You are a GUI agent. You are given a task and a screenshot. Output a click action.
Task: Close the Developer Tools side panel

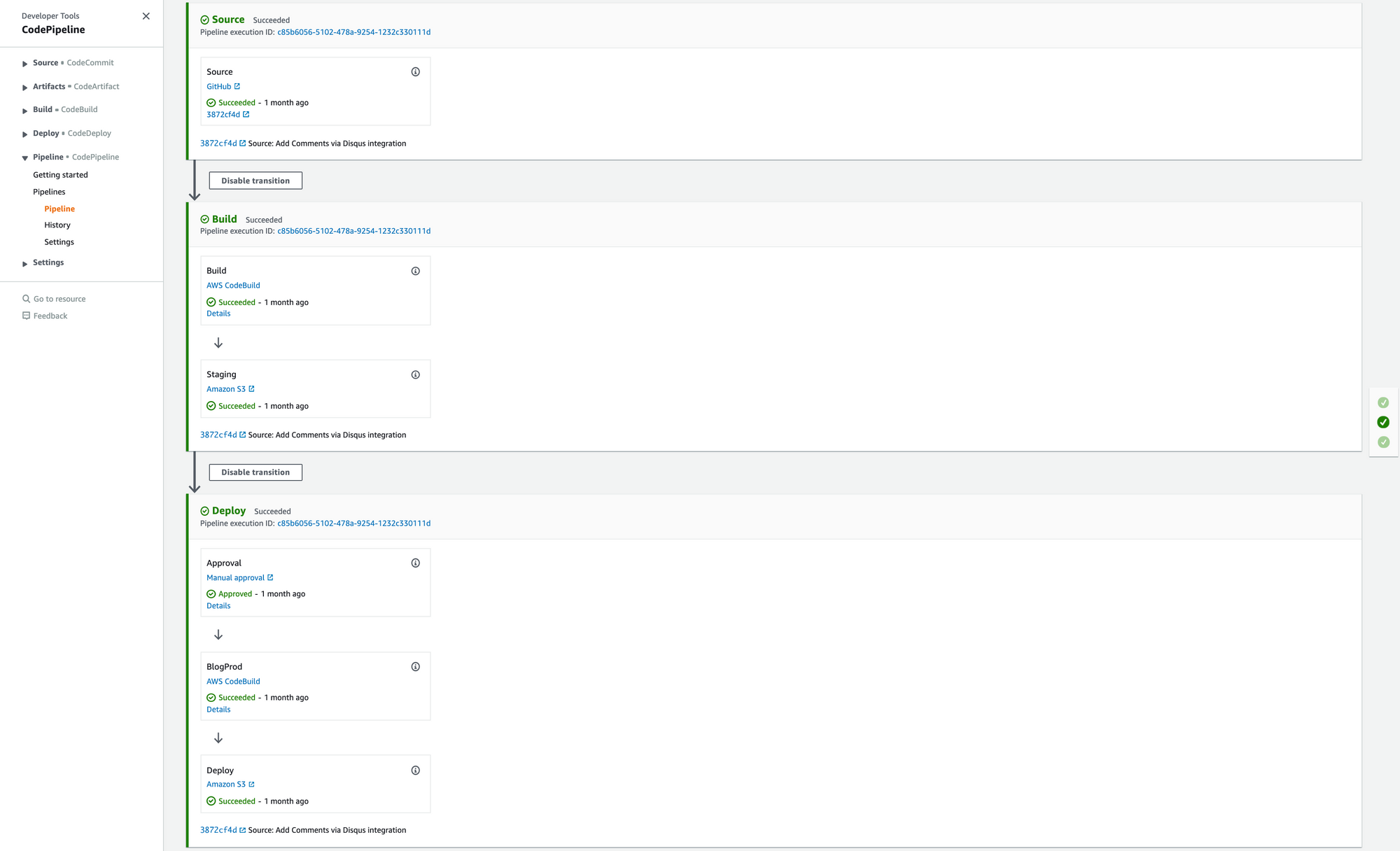point(146,15)
